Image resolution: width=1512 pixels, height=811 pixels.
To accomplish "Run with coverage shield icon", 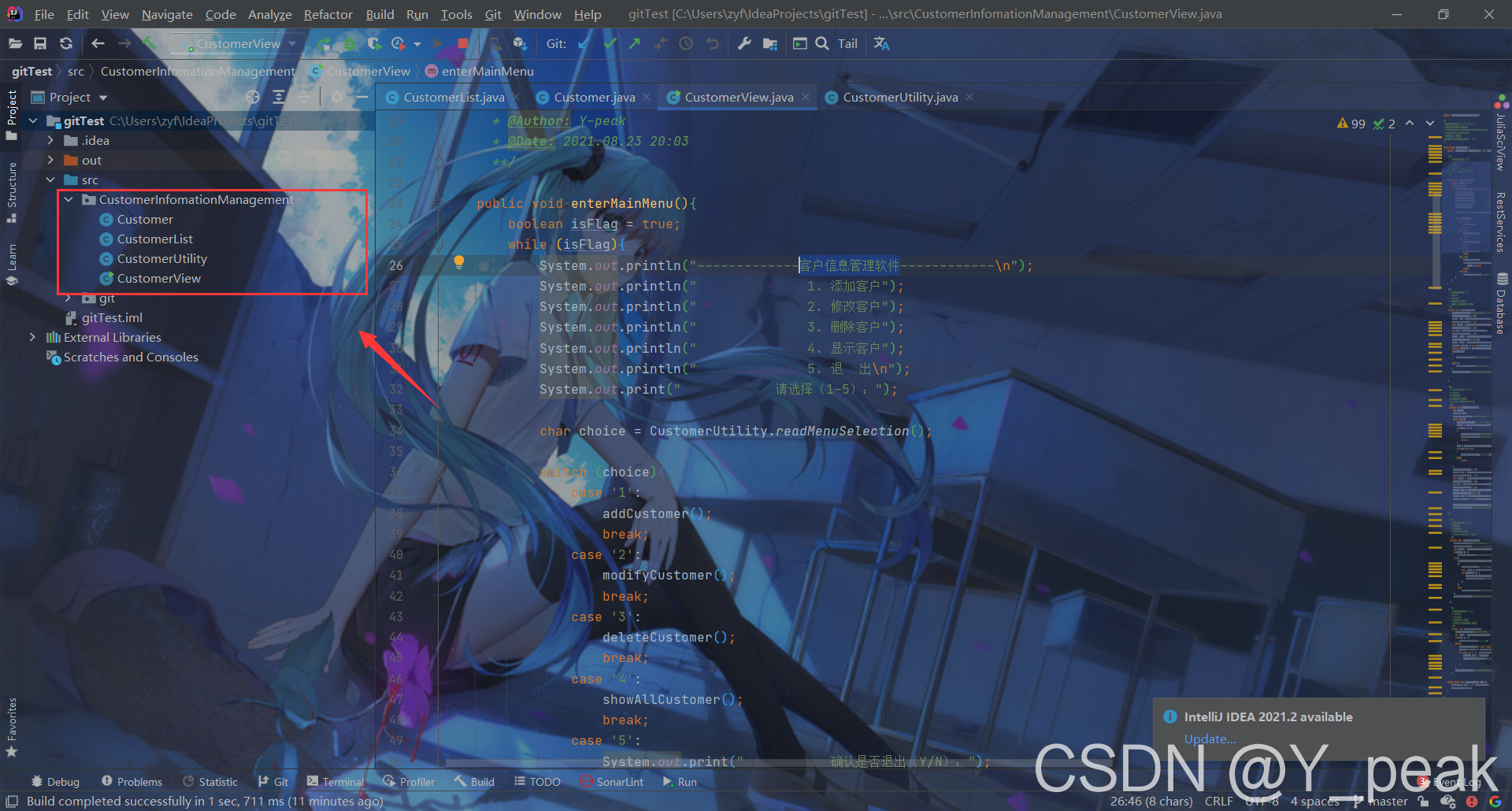I will click(374, 44).
